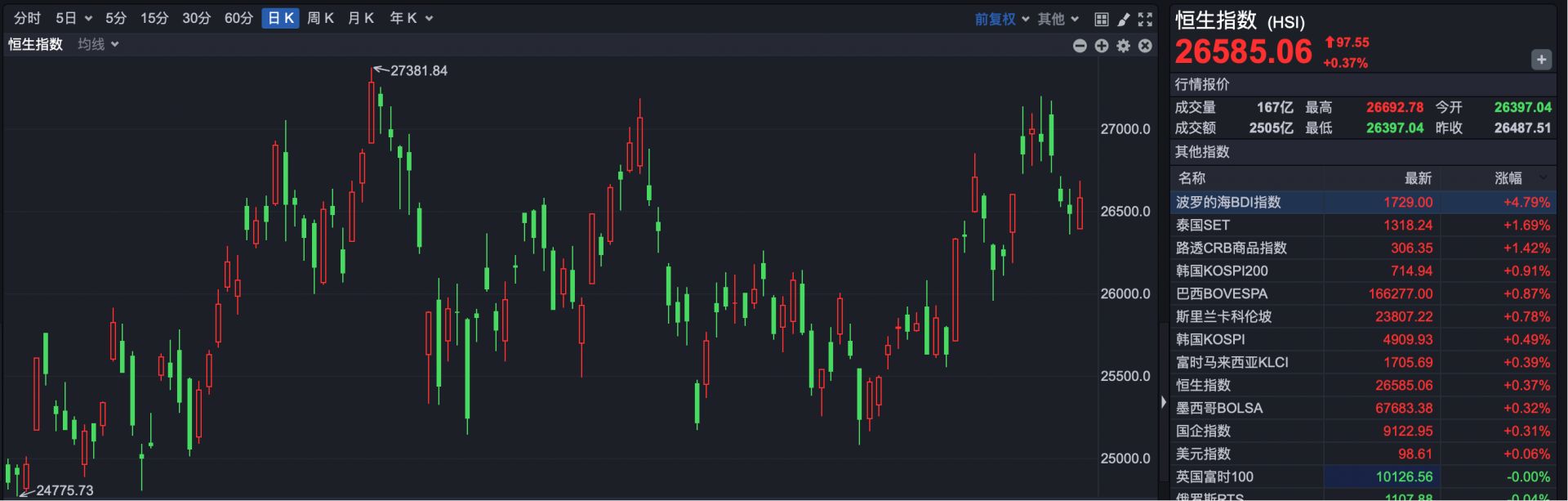Open chart settings gear

click(1124, 46)
